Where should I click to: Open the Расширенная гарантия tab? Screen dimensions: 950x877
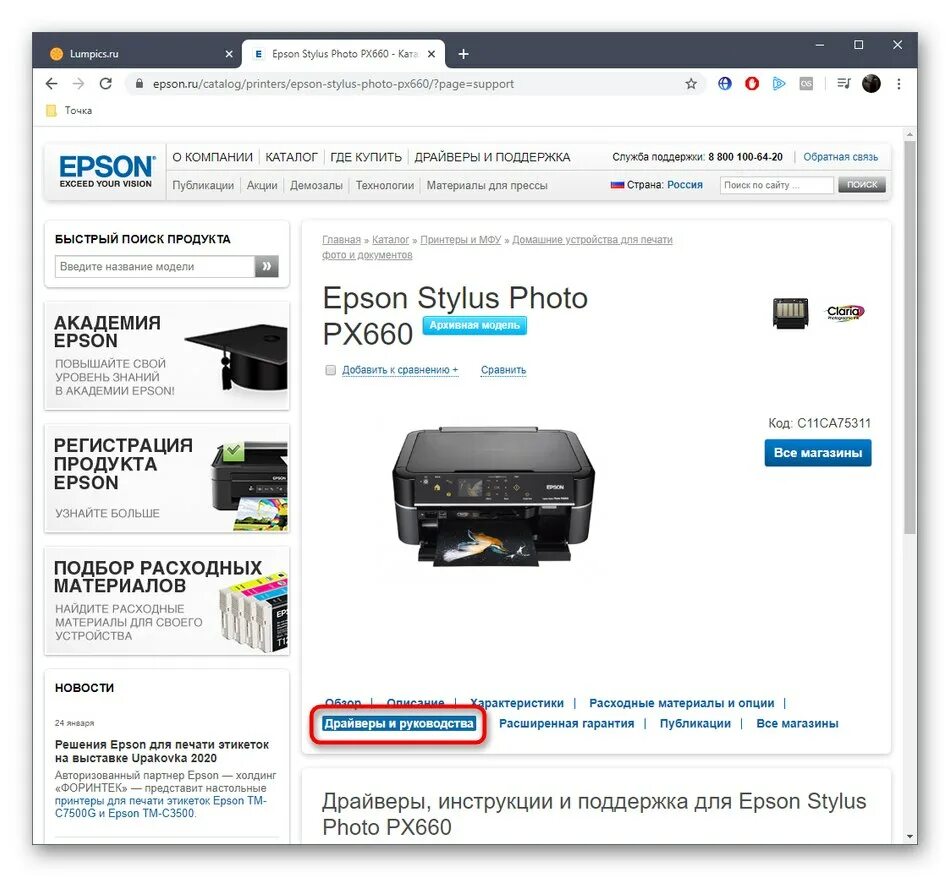[x=566, y=724]
